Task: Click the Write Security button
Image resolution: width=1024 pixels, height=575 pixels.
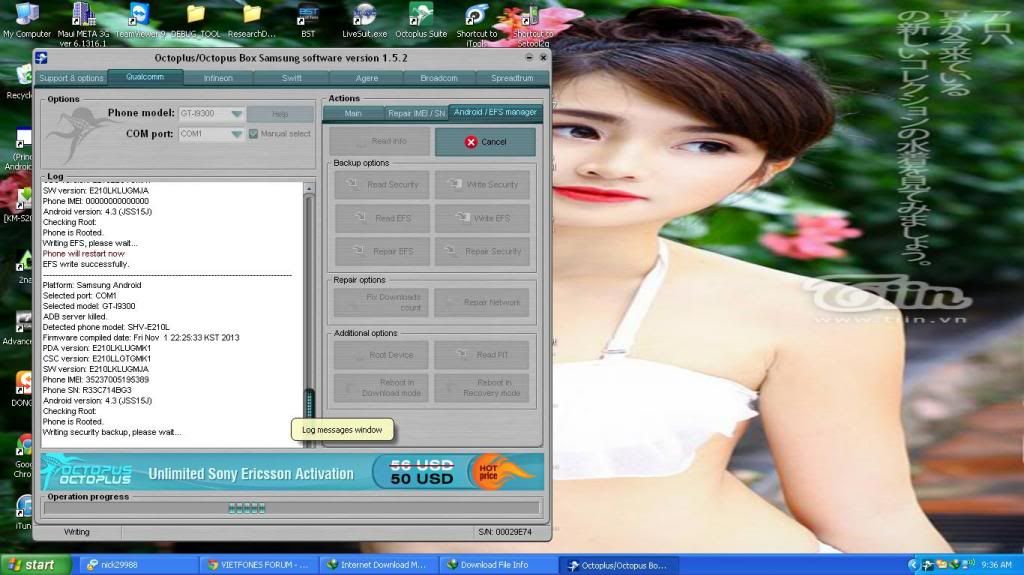Action: tap(483, 185)
